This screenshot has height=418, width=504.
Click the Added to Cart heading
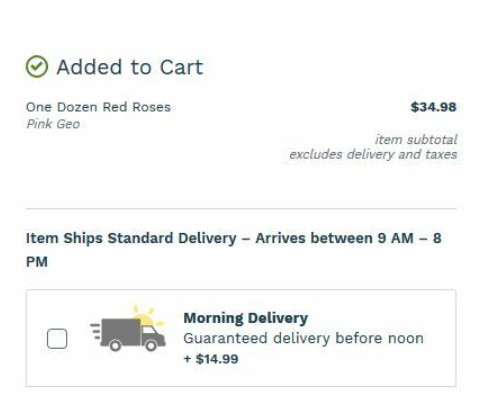pyautogui.click(x=130, y=67)
